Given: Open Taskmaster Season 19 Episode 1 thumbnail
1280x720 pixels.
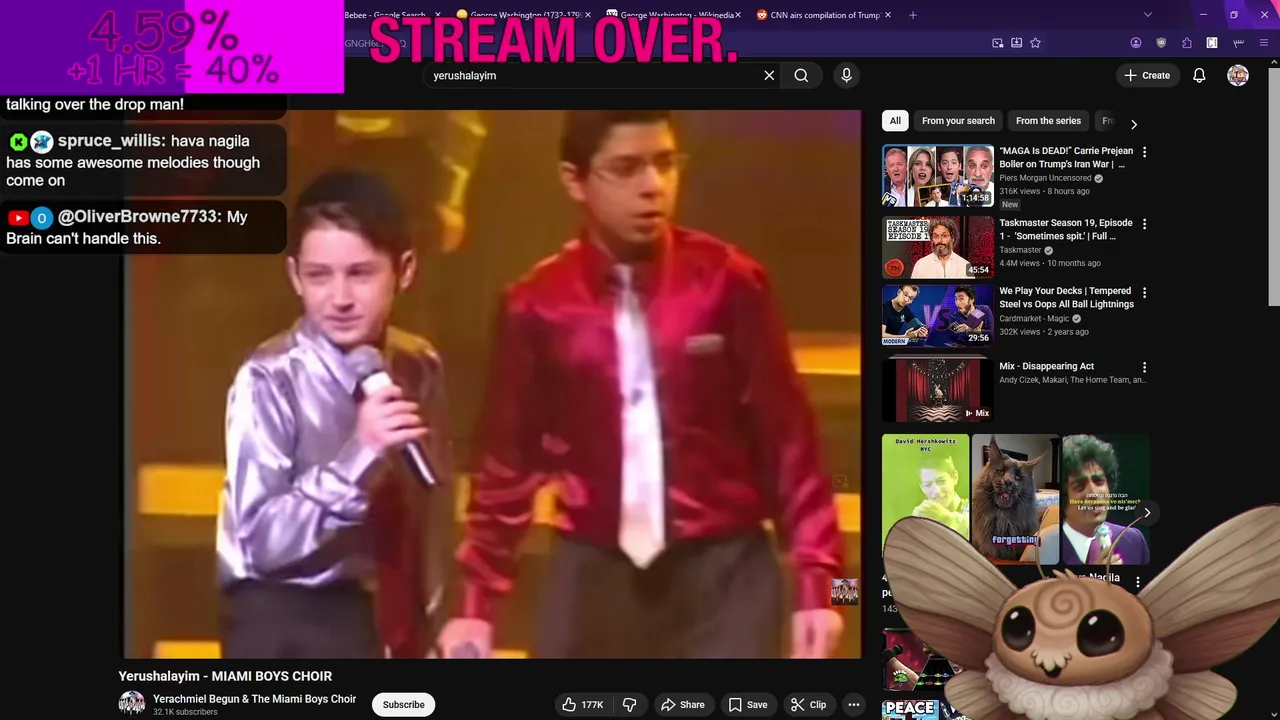Looking at the screenshot, I should 938,247.
